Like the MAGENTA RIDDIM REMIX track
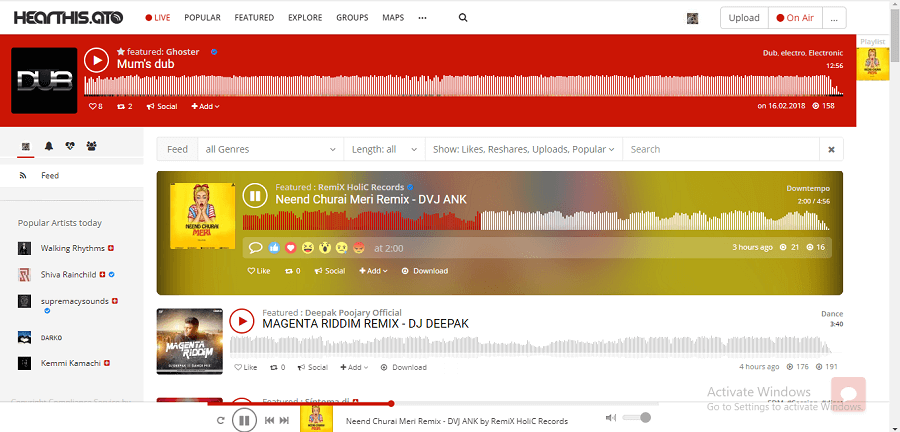 tap(246, 367)
